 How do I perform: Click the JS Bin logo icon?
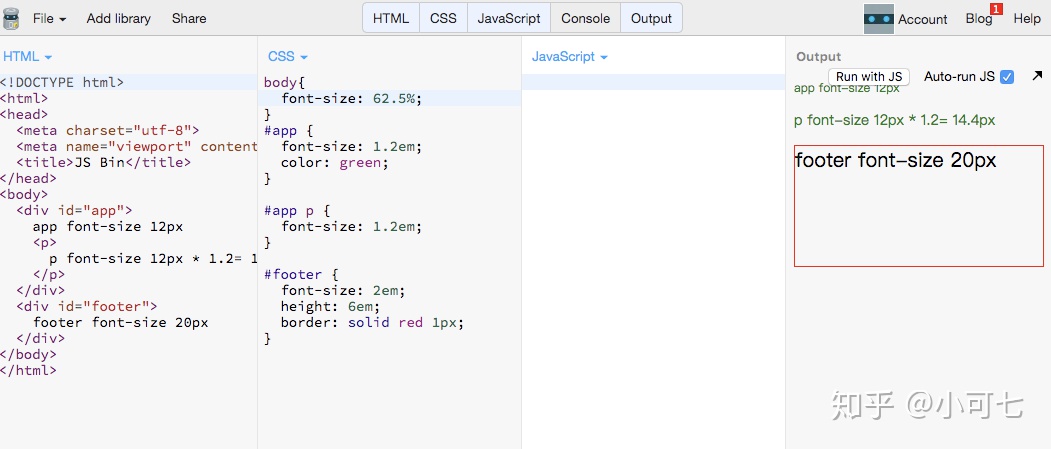[11, 18]
